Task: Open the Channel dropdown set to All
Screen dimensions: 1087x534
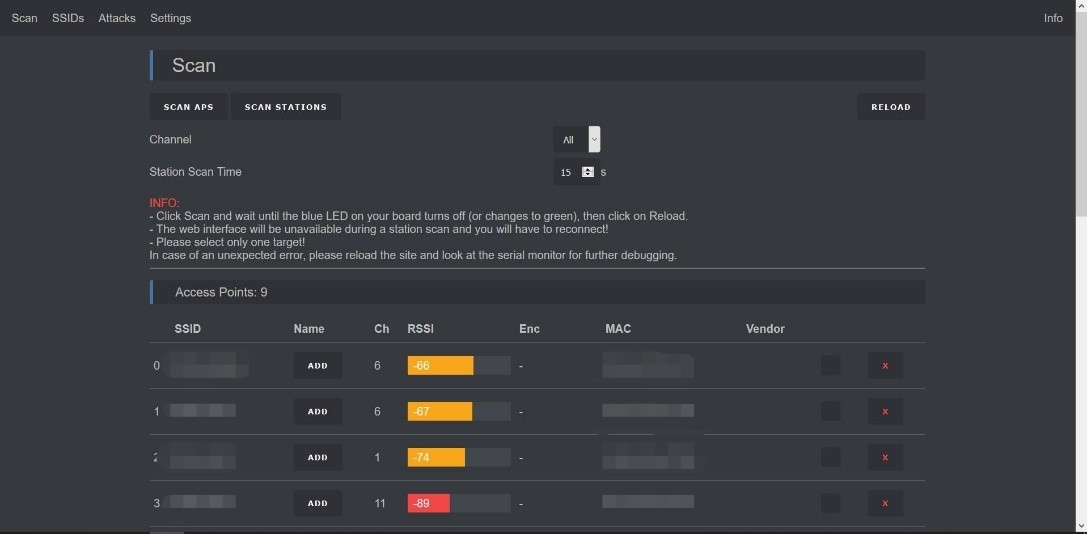Action: [x=577, y=140]
